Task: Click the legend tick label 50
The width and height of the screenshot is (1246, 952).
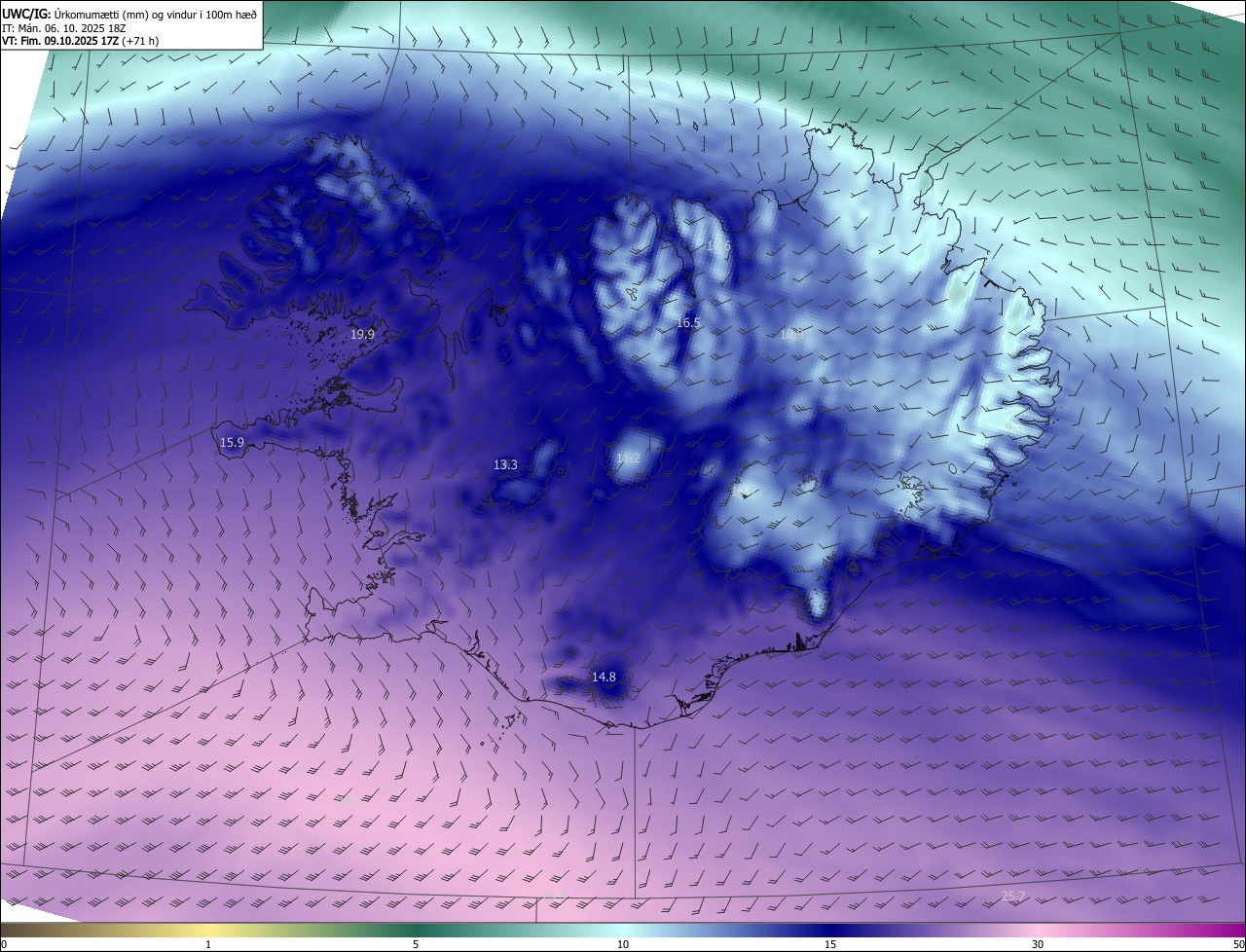Action: pos(1238,944)
